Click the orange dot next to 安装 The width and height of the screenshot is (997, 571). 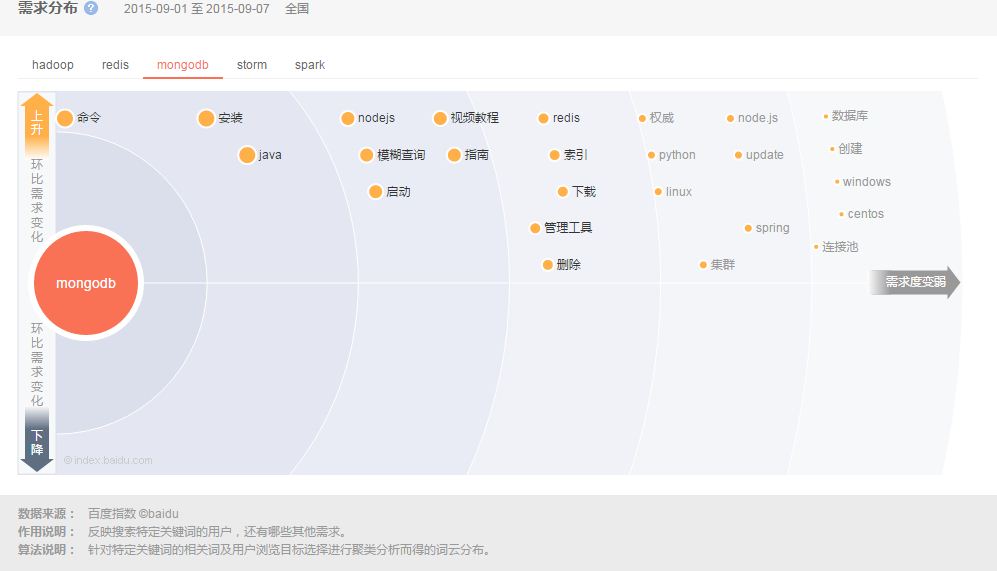(206, 118)
